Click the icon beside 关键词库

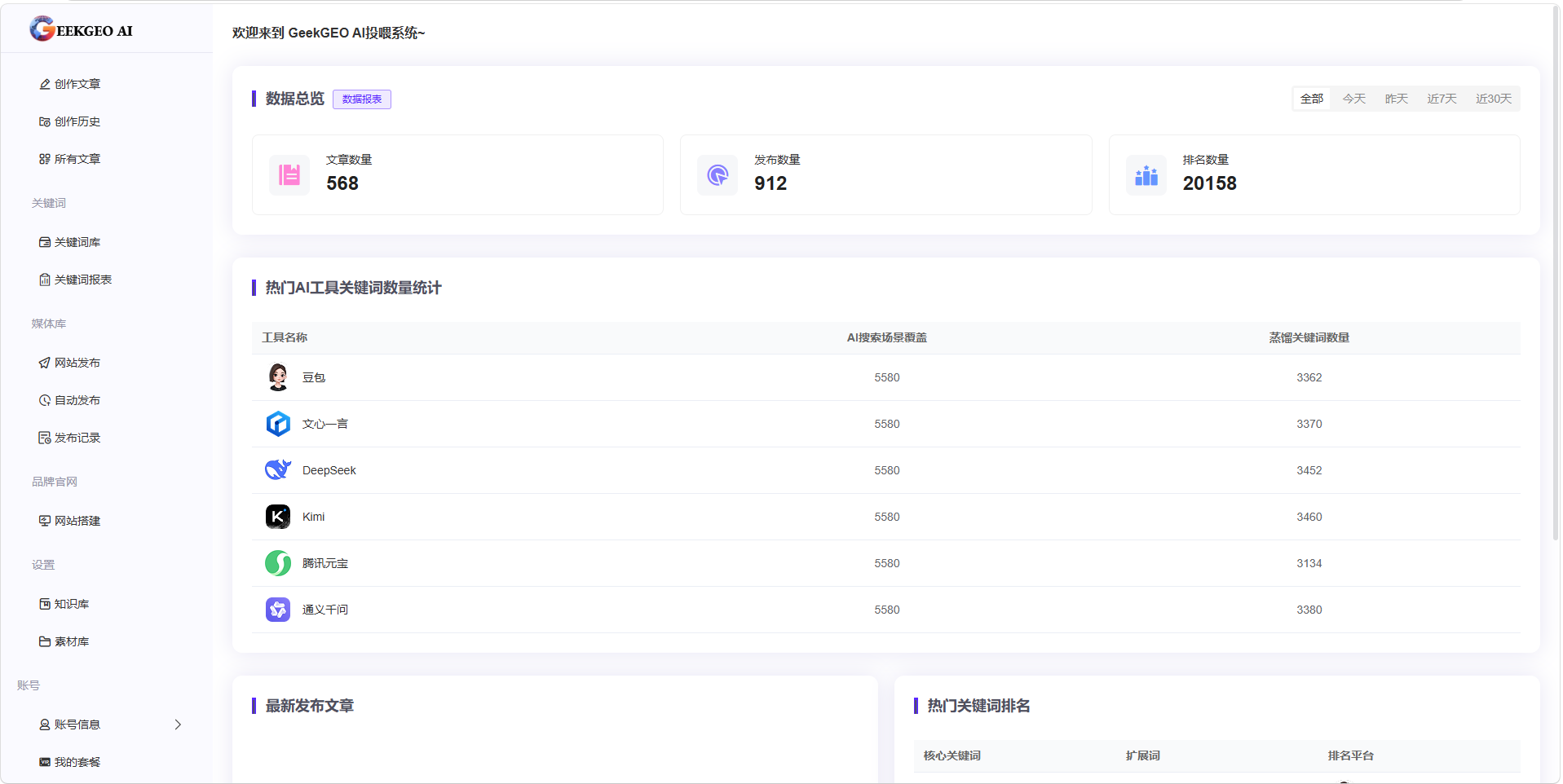(45, 242)
